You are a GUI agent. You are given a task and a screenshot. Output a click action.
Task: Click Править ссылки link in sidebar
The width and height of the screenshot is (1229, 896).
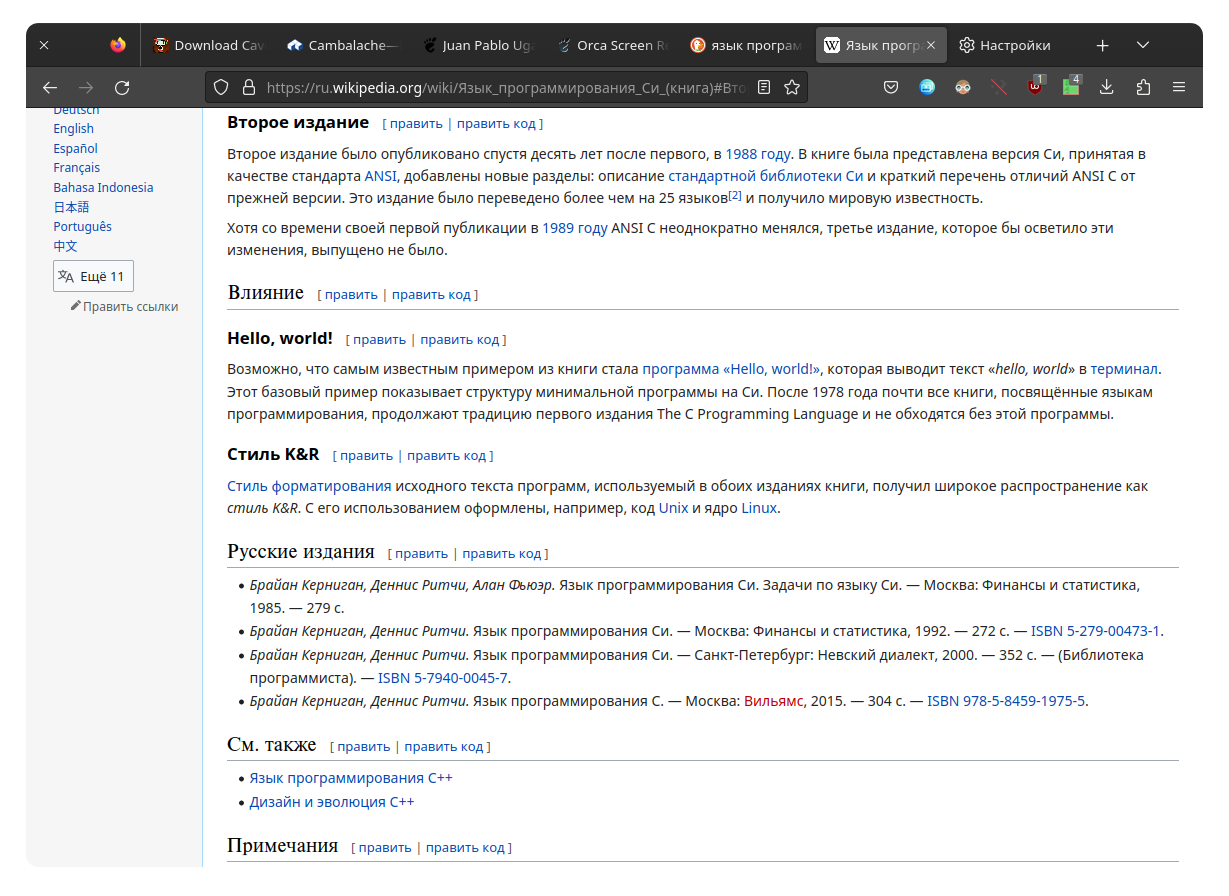point(131,306)
